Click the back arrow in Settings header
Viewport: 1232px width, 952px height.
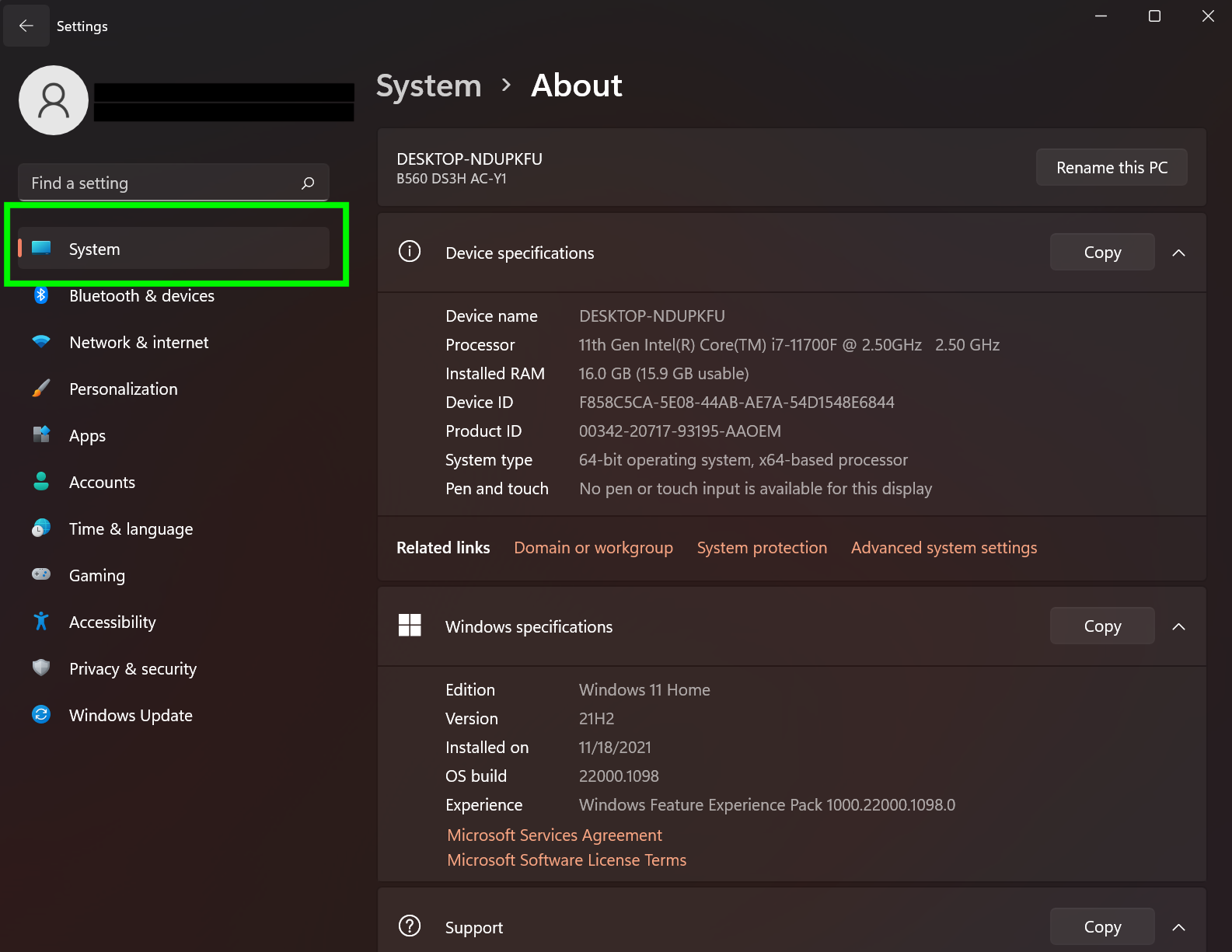(26, 26)
